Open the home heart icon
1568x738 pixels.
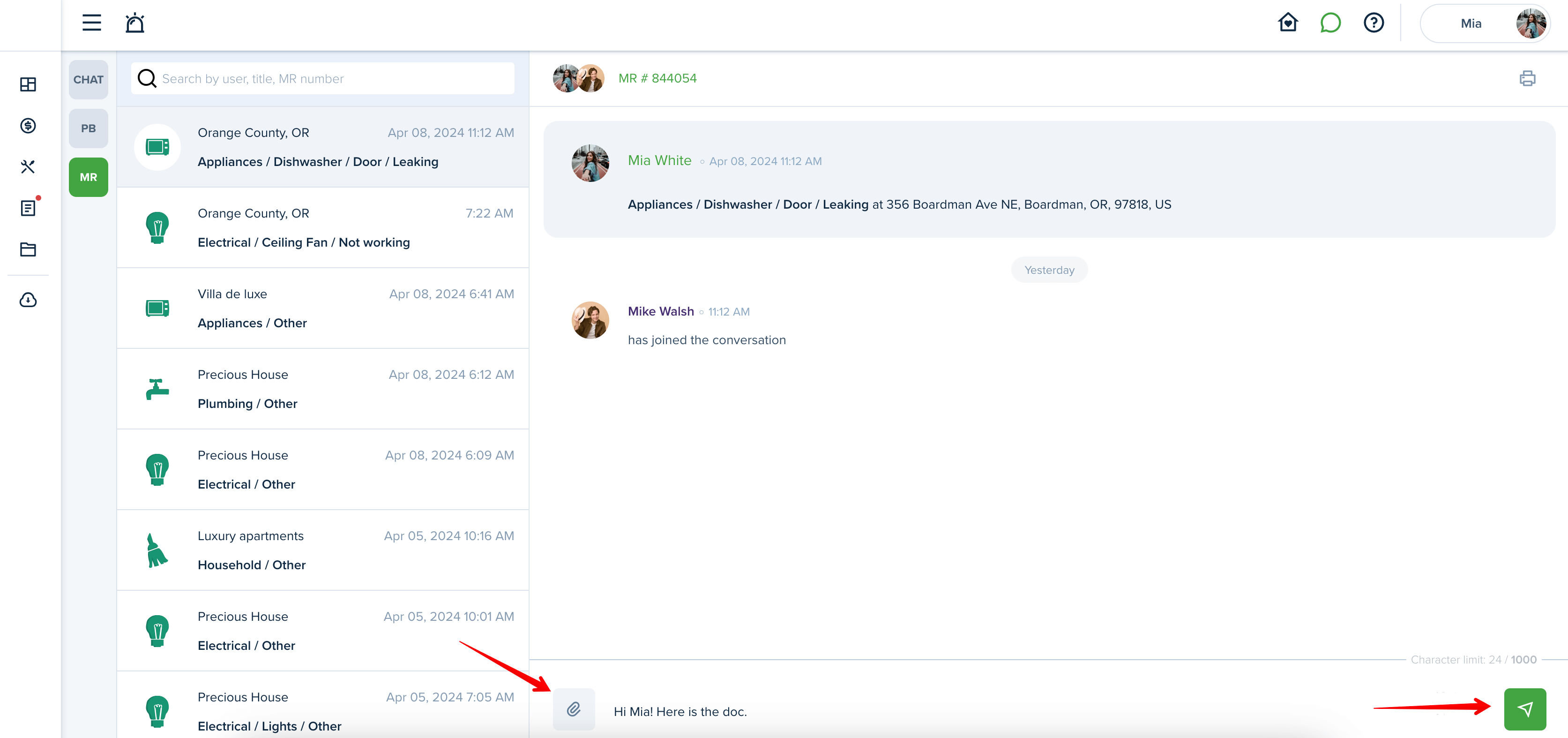pos(1287,23)
